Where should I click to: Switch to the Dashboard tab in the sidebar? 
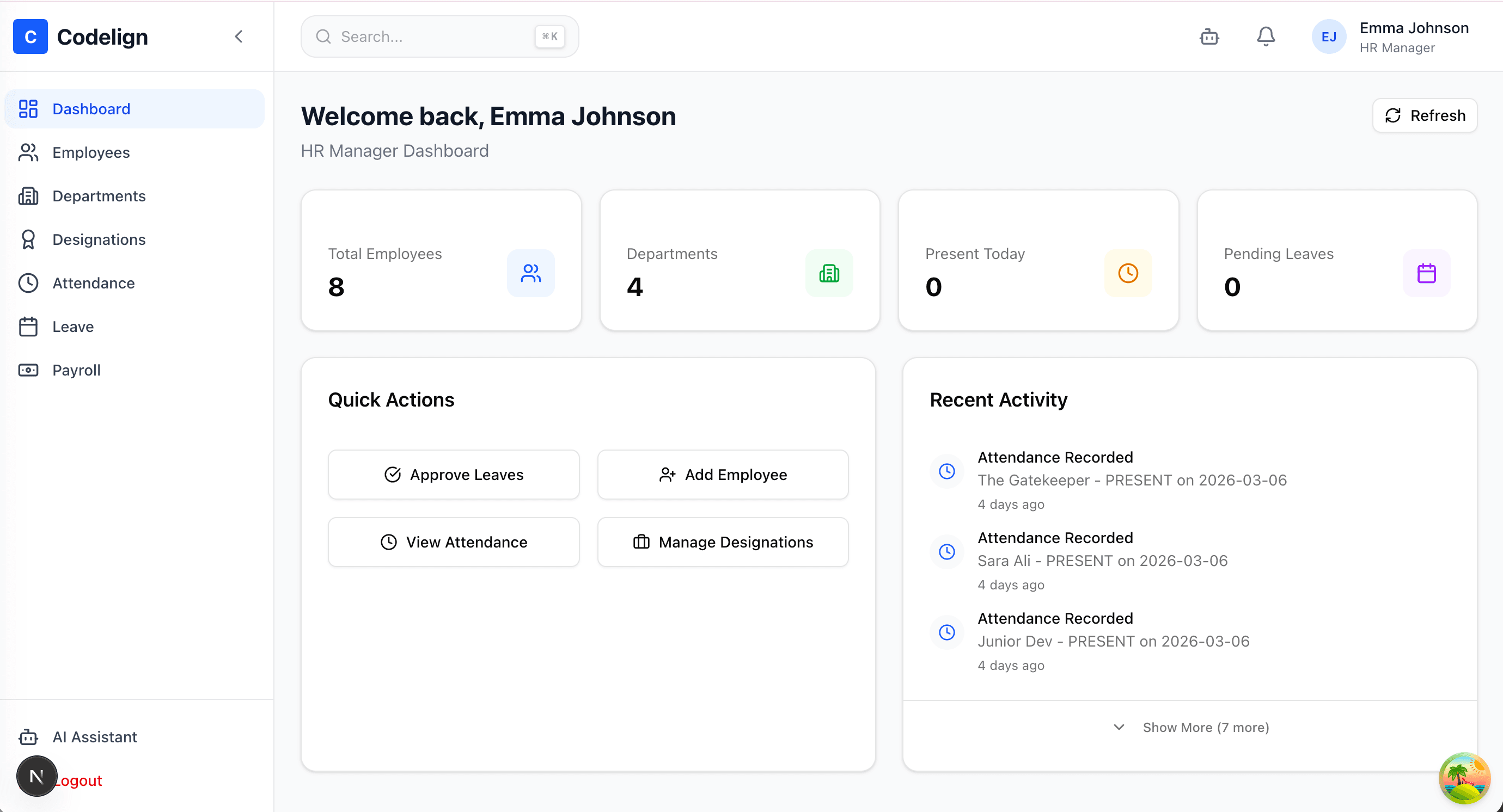(91, 108)
